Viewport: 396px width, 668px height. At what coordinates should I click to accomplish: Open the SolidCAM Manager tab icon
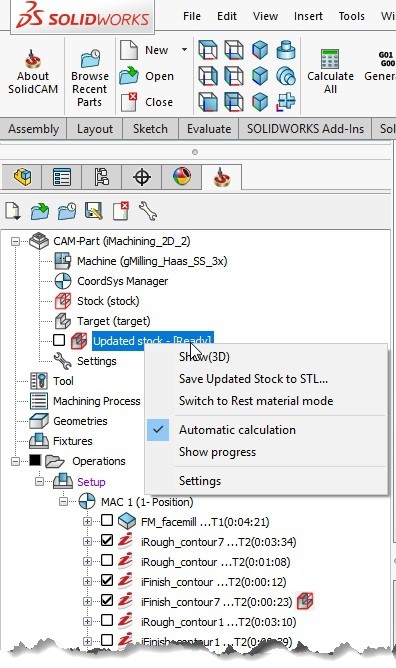click(x=222, y=177)
